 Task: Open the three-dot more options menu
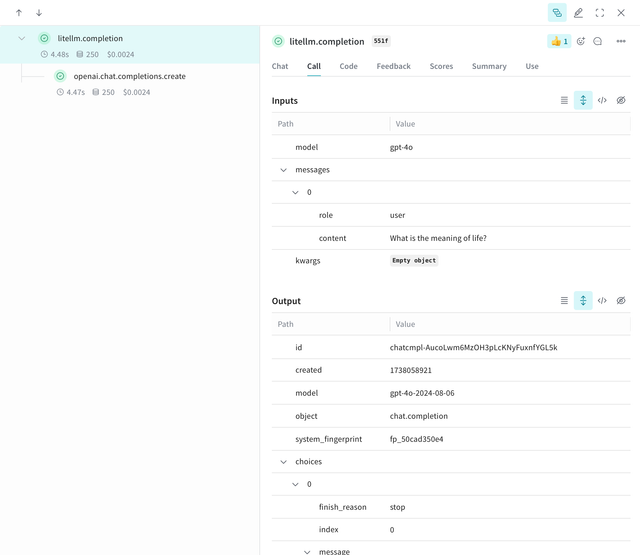(621, 41)
